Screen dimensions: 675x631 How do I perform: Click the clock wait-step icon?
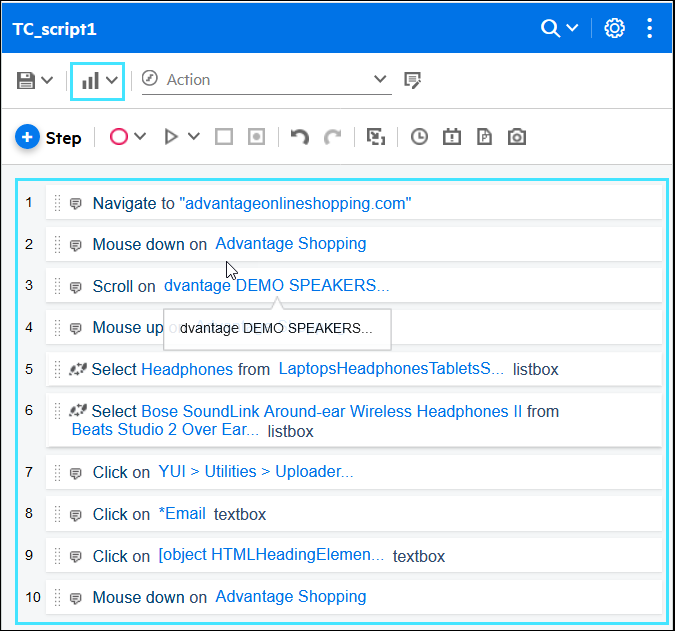(419, 137)
